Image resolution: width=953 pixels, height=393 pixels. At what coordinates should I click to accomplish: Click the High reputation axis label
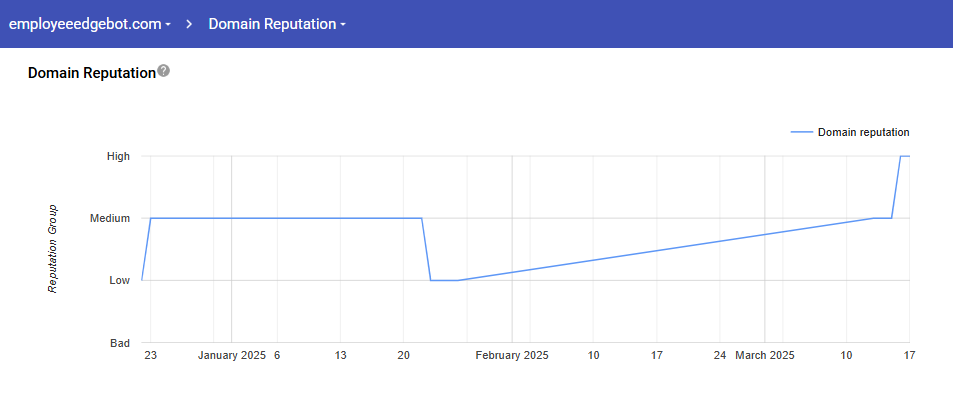click(x=119, y=156)
